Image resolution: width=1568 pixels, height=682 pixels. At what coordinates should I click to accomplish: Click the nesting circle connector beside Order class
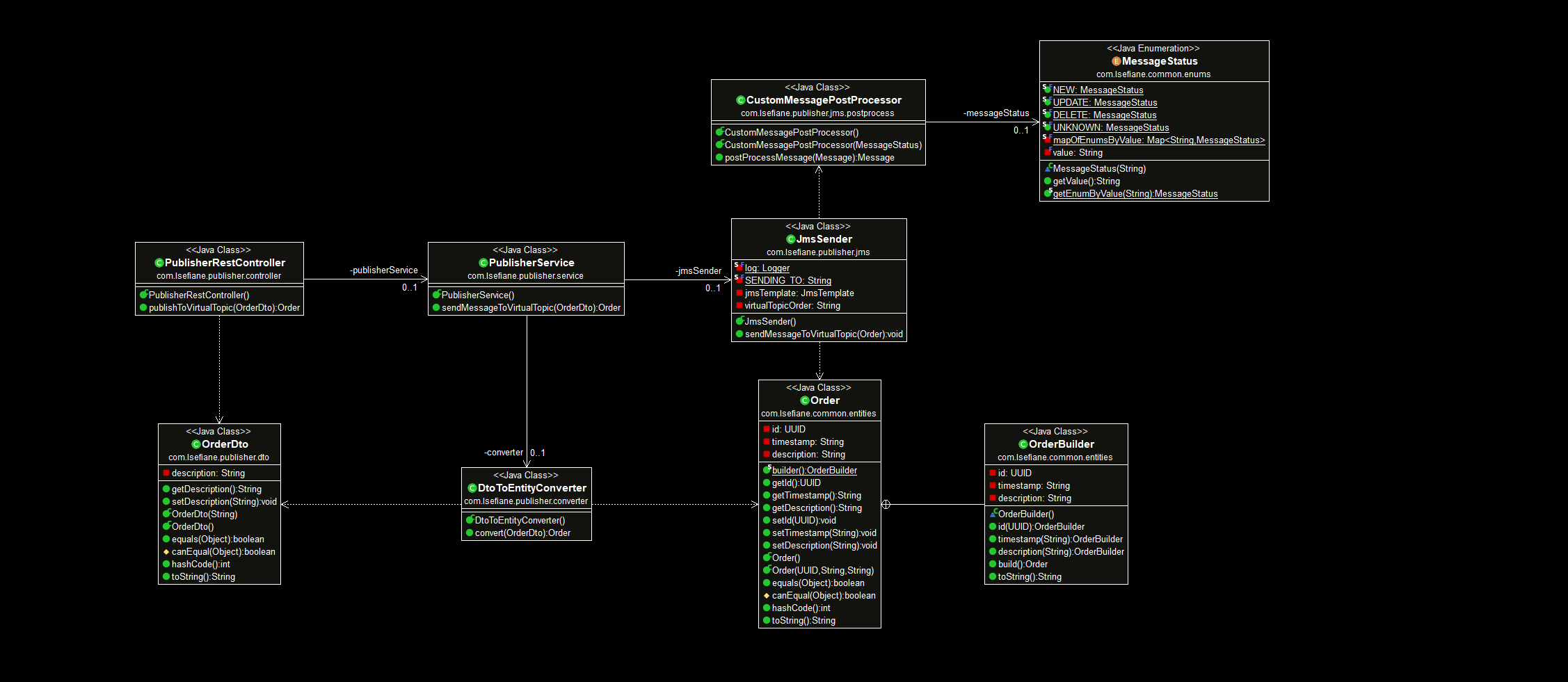886,505
